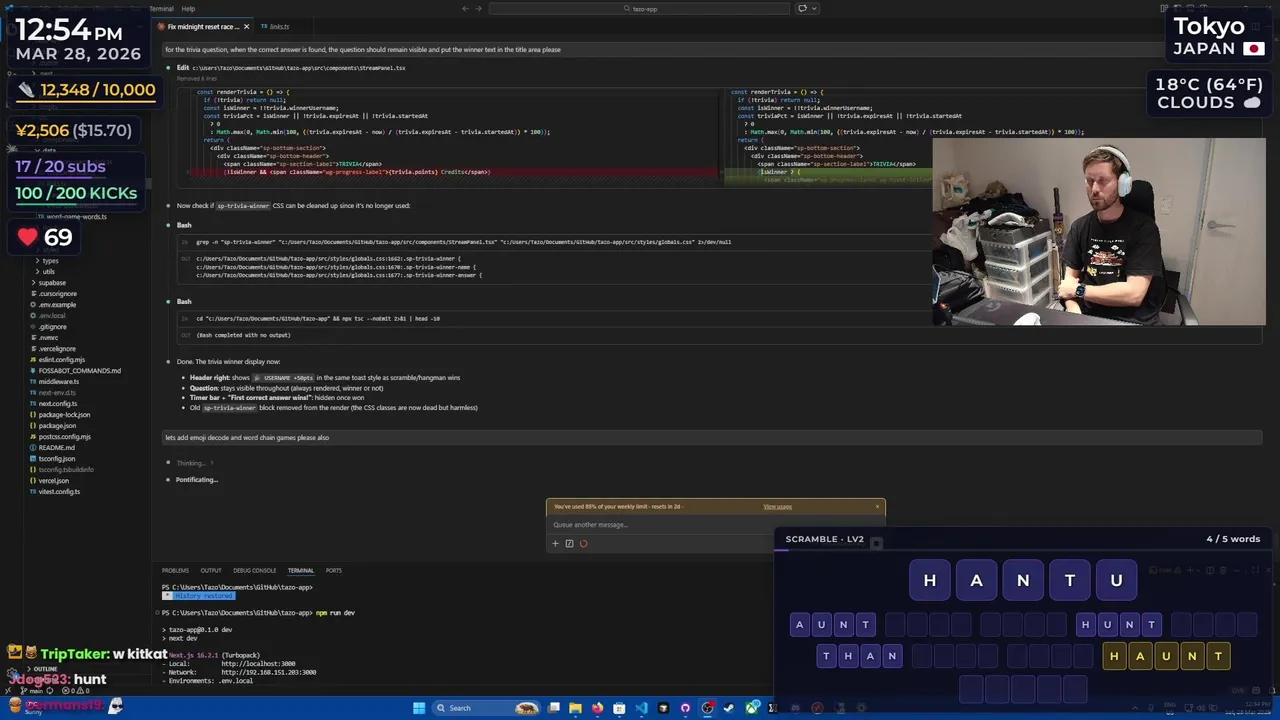Click the 192.168.151.203:3000 network URL
The image size is (1280, 720).
[x=268, y=672]
